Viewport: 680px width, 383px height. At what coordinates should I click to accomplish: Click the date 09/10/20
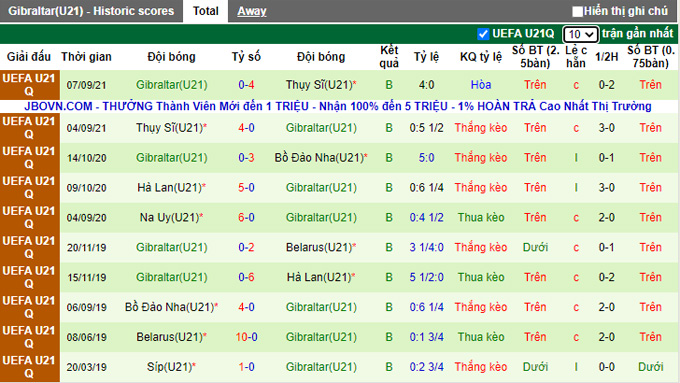click(x=86, y=188)
